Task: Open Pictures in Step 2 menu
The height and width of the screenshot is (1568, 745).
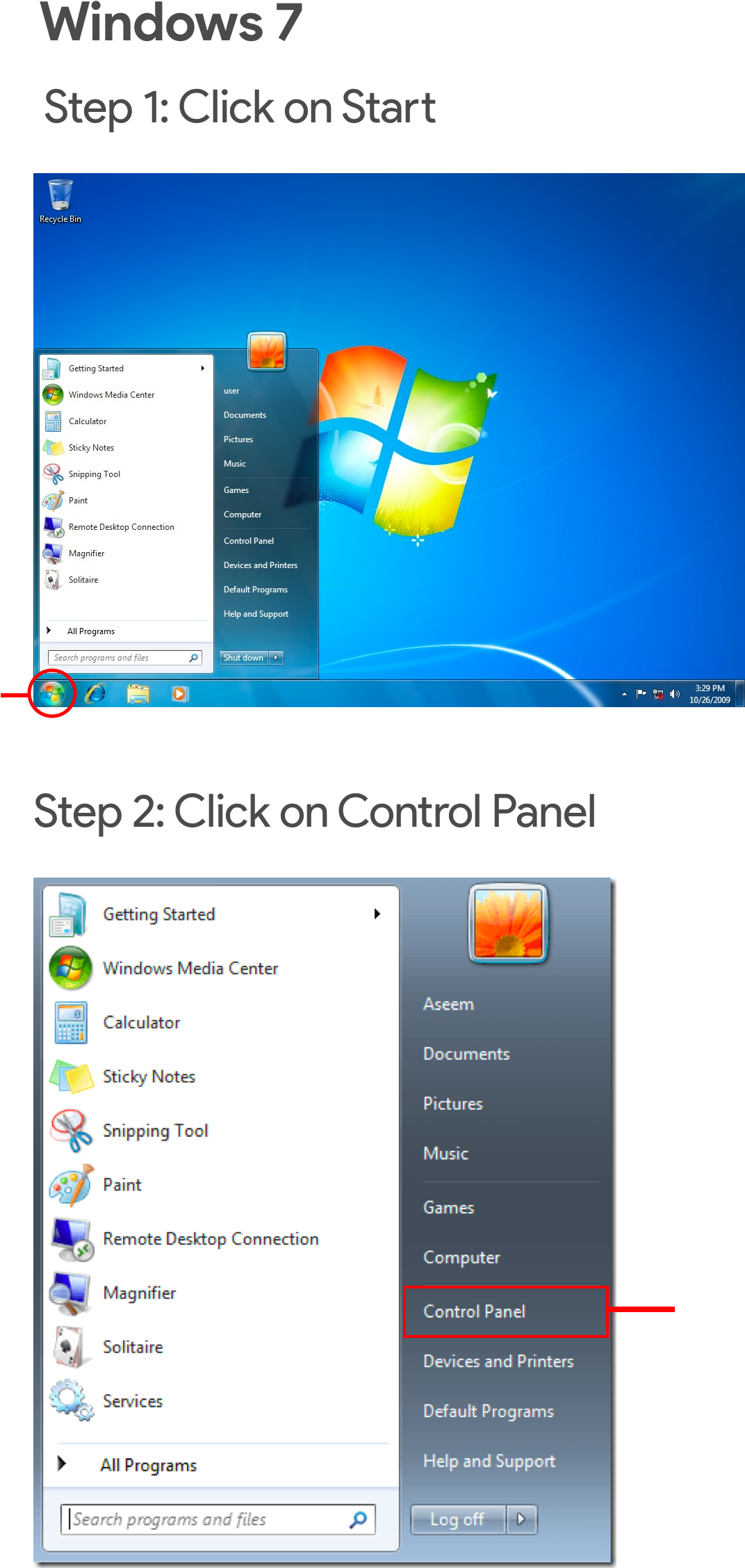Action: tap(453, 1104)
